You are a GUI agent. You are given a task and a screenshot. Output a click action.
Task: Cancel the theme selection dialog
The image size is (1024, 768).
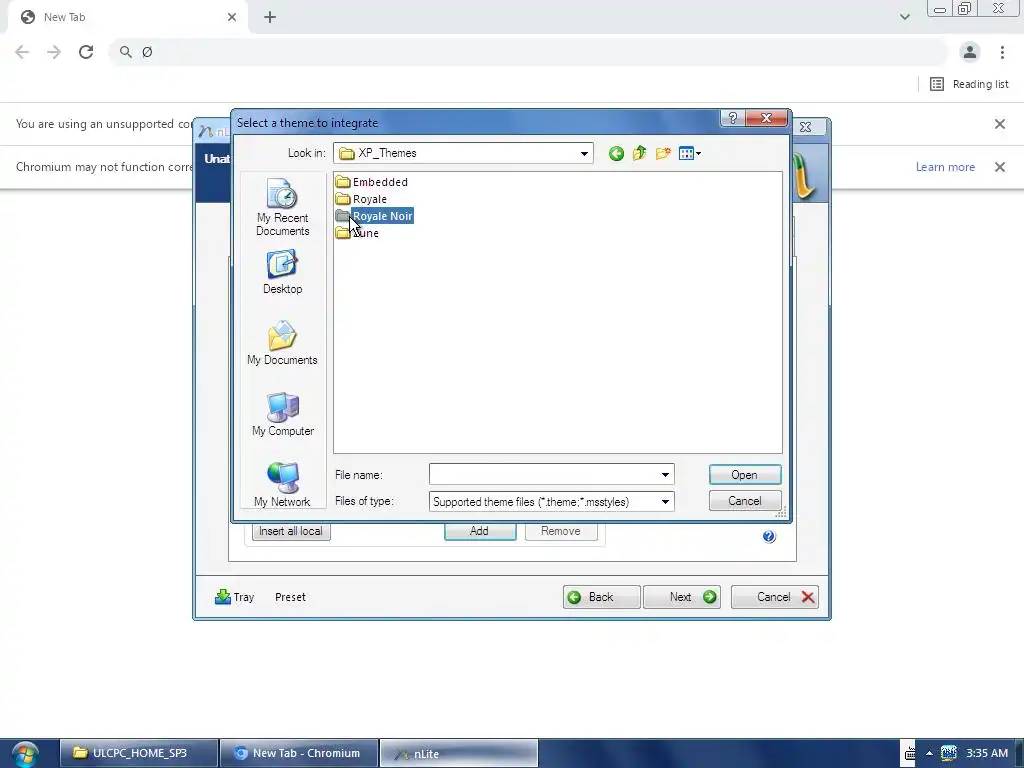pyautogui.click(x=744, y=501)
